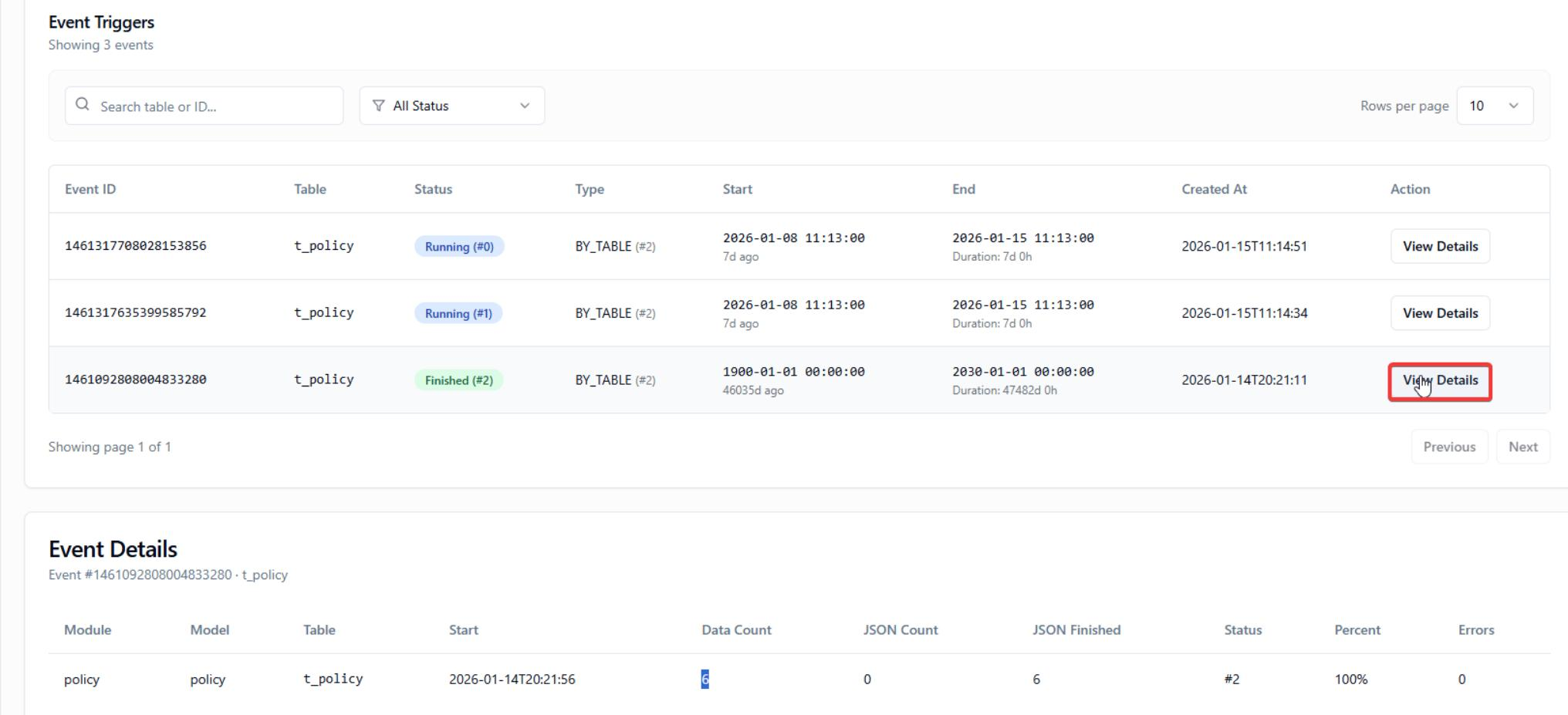
Task: Click the 'Duration: 47482d 0h' text
Action: point(1005,390)
